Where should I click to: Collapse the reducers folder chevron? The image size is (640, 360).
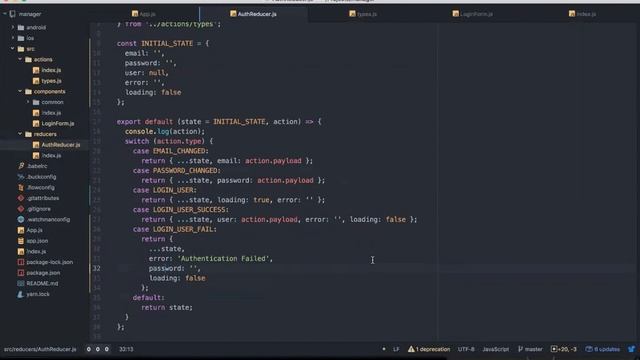(x=20, y=134)
